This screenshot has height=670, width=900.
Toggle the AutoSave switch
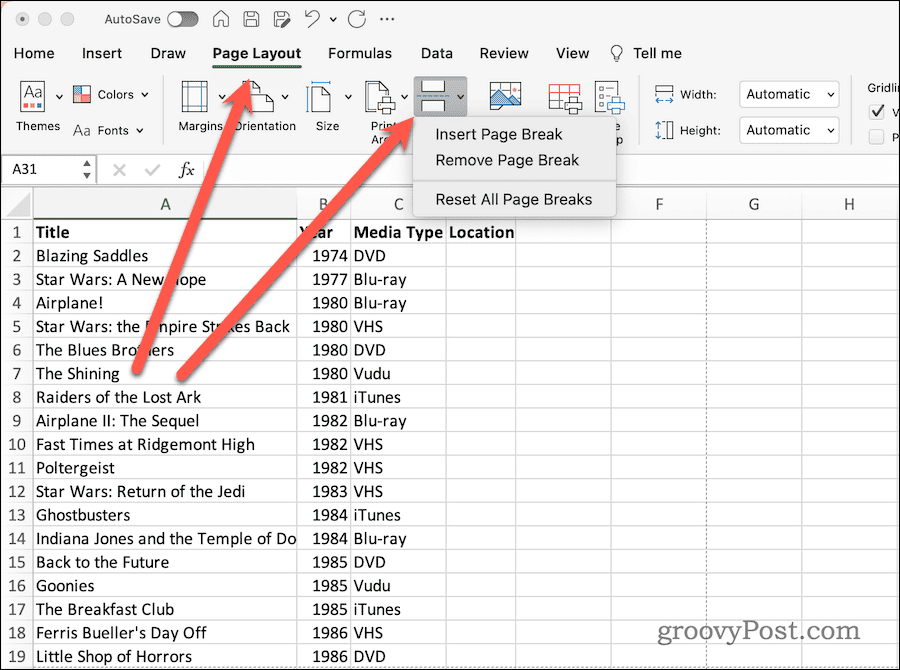183,19
